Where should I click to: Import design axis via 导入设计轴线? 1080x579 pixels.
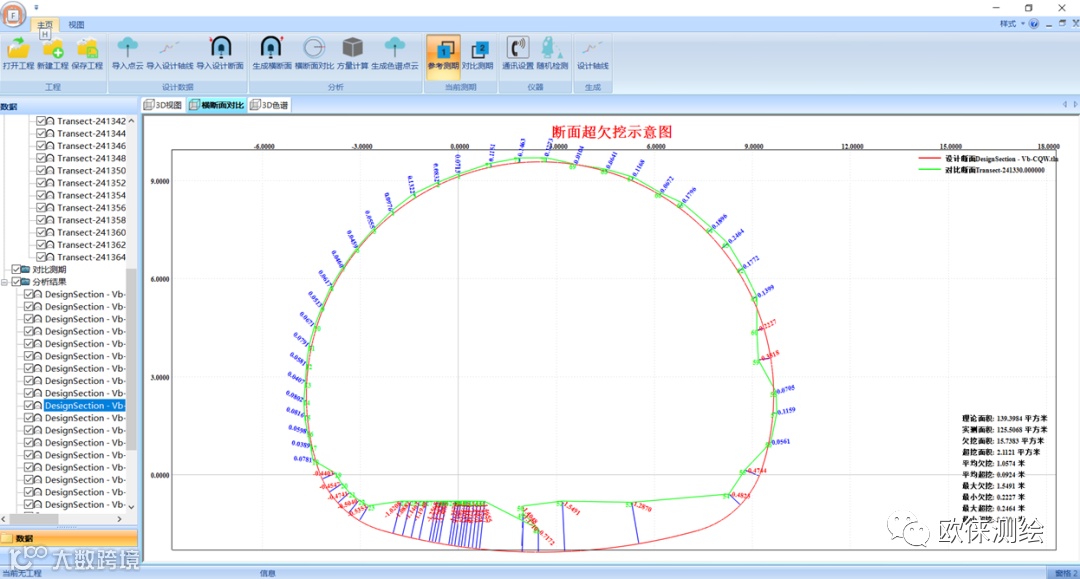[169, 54]
